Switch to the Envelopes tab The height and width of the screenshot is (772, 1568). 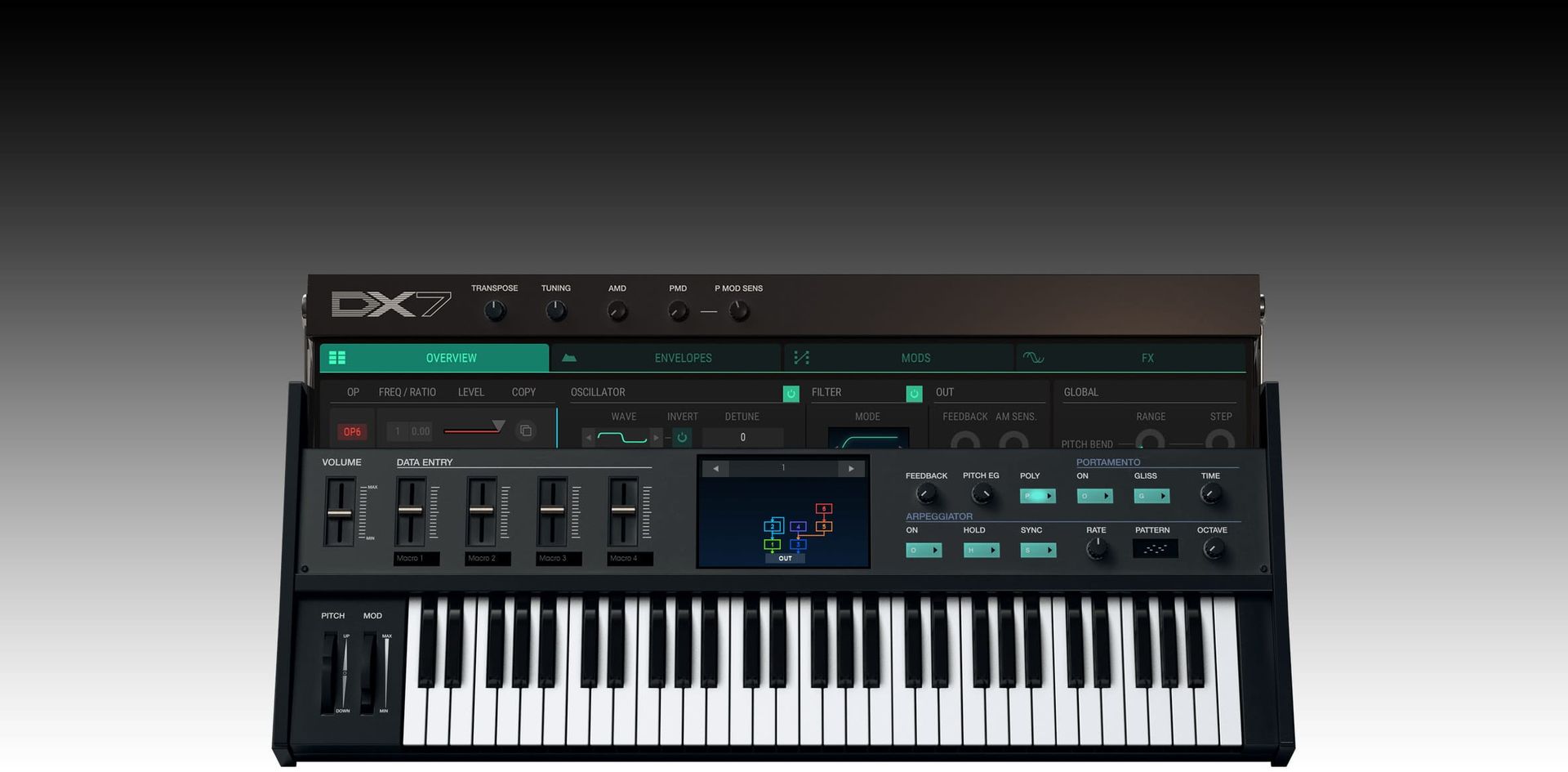[x=666, y=358]
